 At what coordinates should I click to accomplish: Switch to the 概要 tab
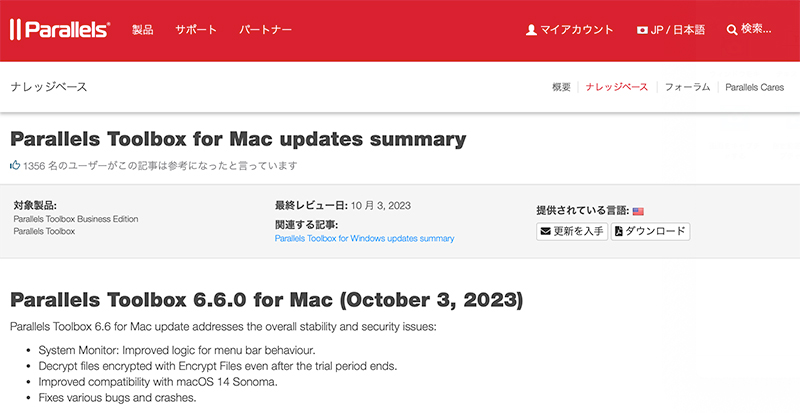pos(561,87)
